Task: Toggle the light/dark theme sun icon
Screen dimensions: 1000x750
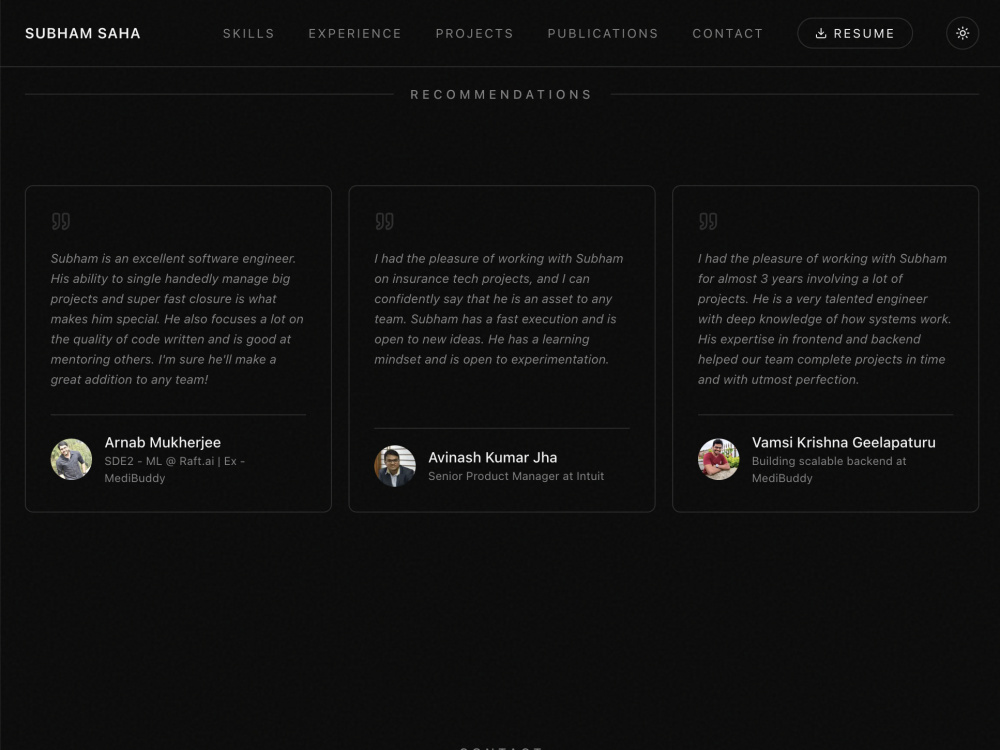Action: 962,33
